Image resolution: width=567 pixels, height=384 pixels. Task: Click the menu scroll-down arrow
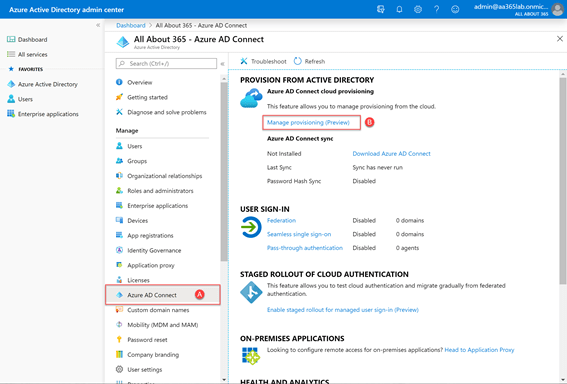tap(224, 380)
